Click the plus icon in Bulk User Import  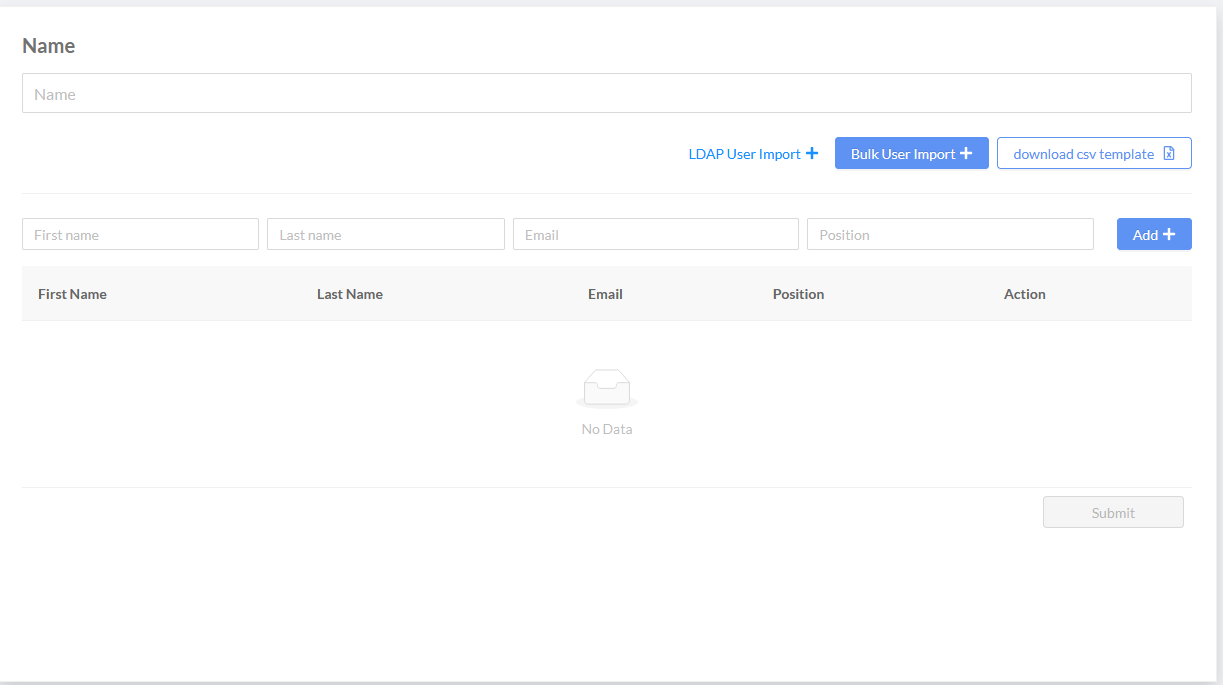(966, 154)
